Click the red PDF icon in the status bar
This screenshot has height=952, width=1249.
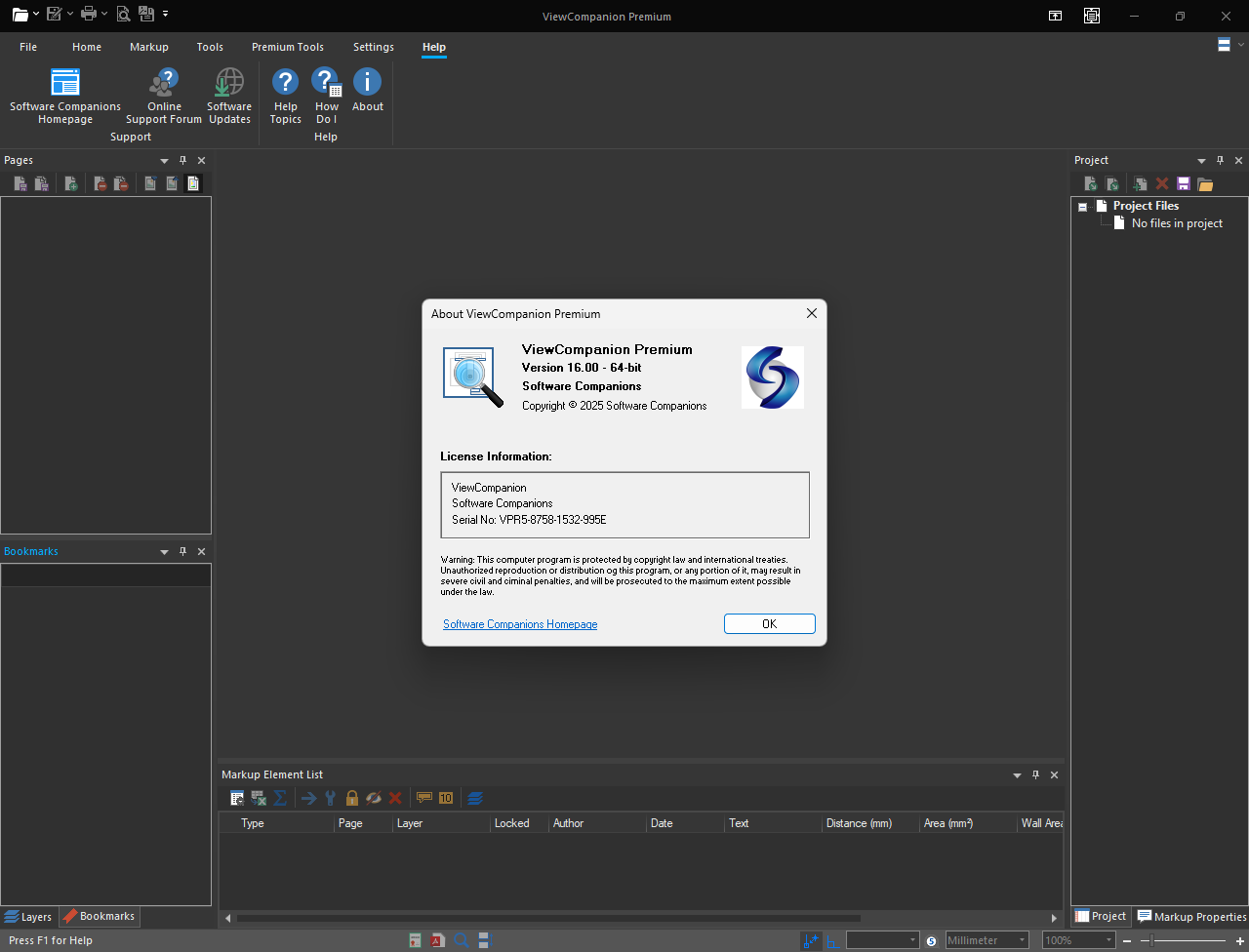pyautogui.click(x=438, y=940)
